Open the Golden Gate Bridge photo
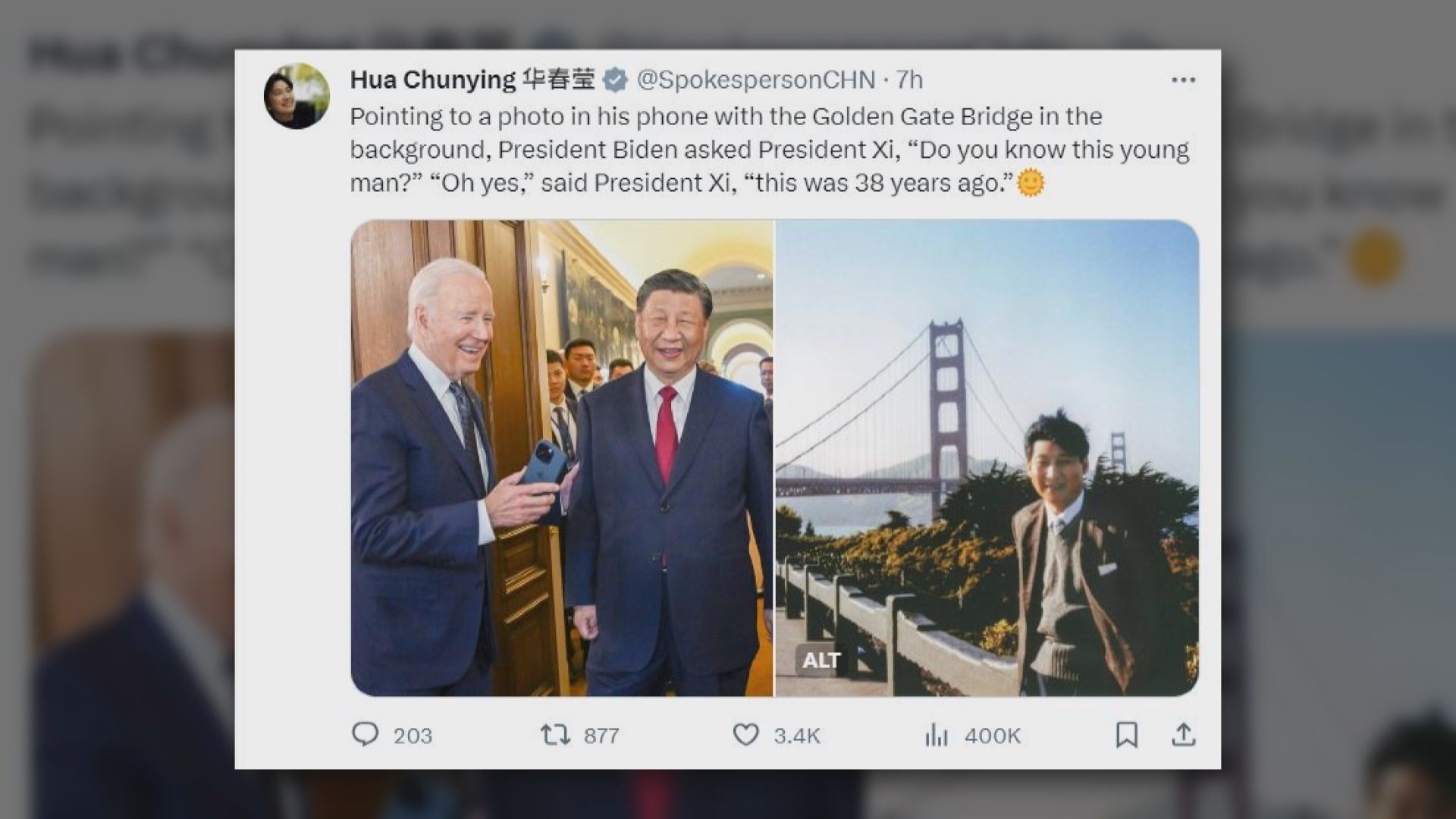Viewport: 1456px width, 819px height. point(986,457)
